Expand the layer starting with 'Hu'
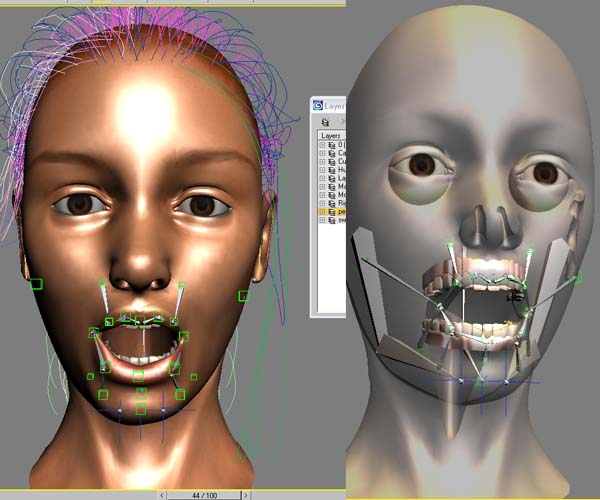600x500 pixels. coord(322,170)
